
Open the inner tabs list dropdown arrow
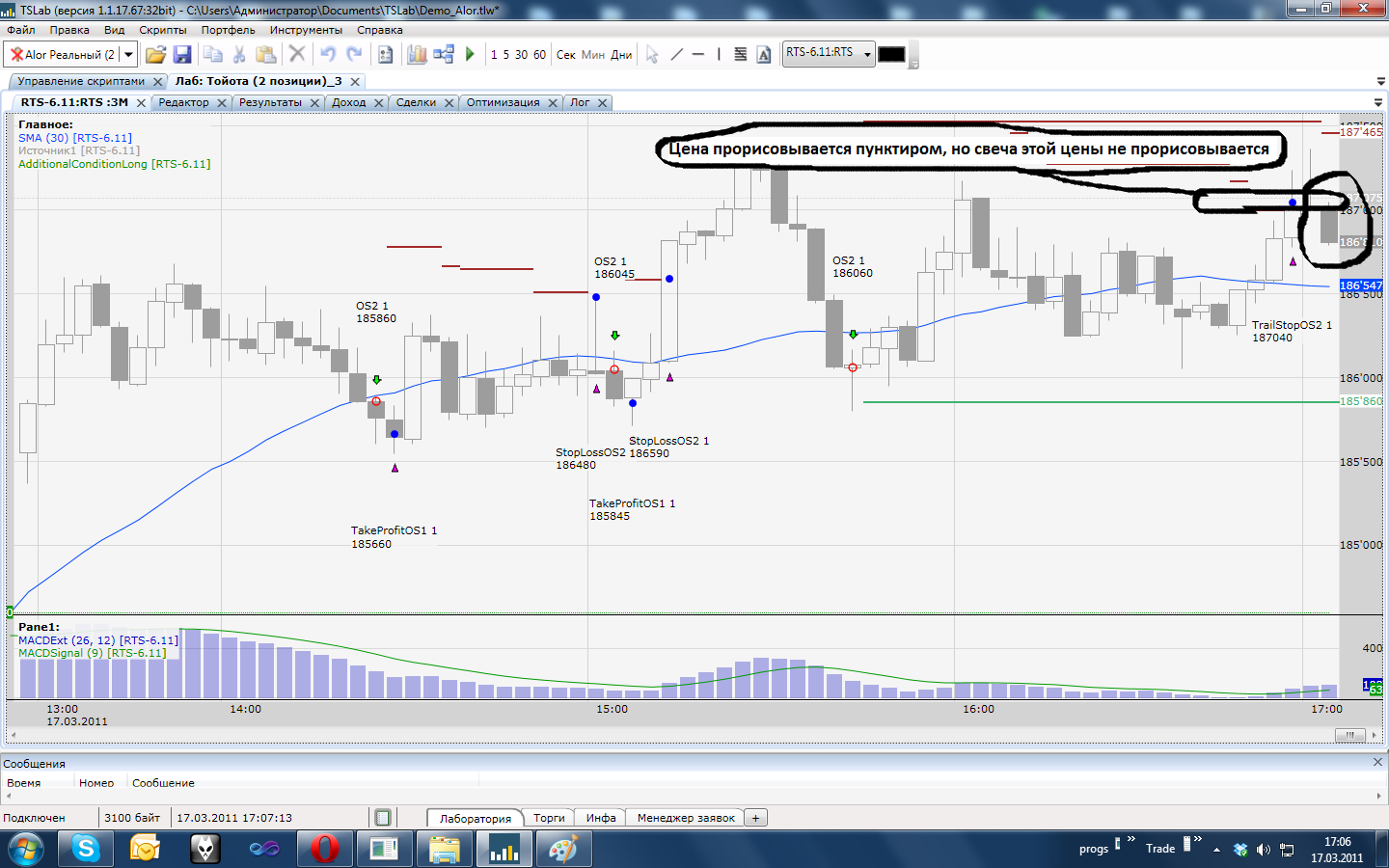[x=1377, y=102]
